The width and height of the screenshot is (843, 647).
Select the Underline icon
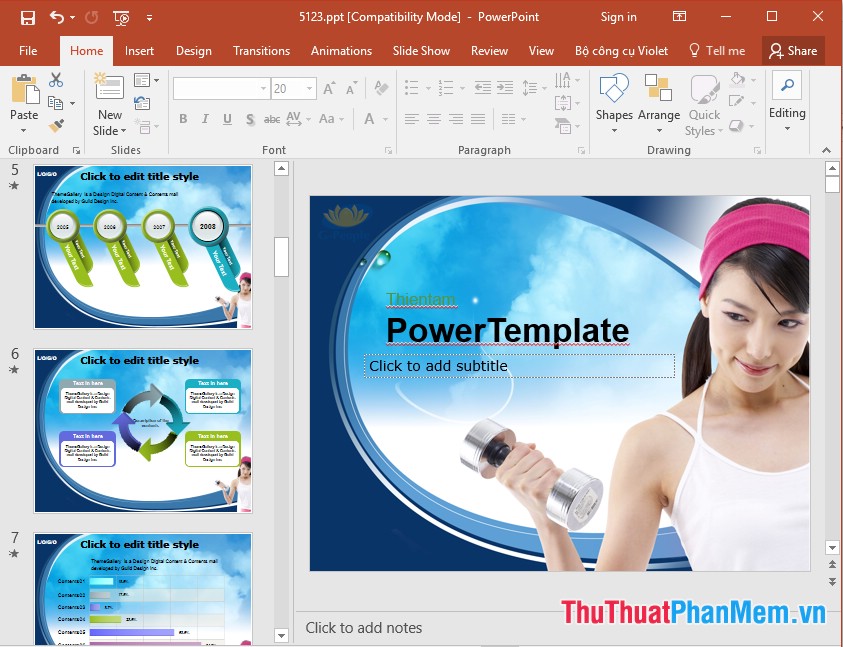pos(225,118)
